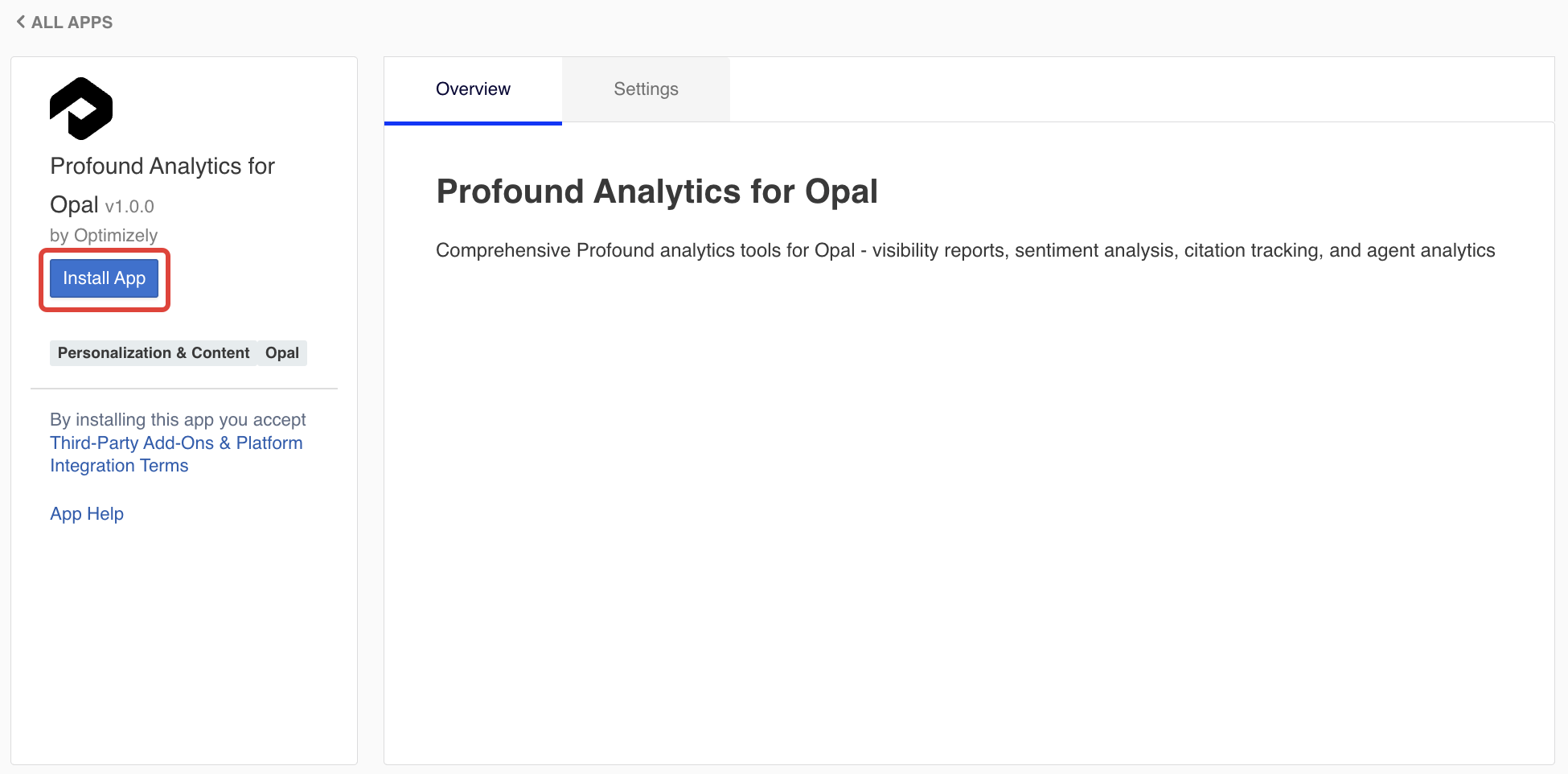1568x774 pixels.
Task: Switch to the Settings tab
Action: tap(646, 89)
